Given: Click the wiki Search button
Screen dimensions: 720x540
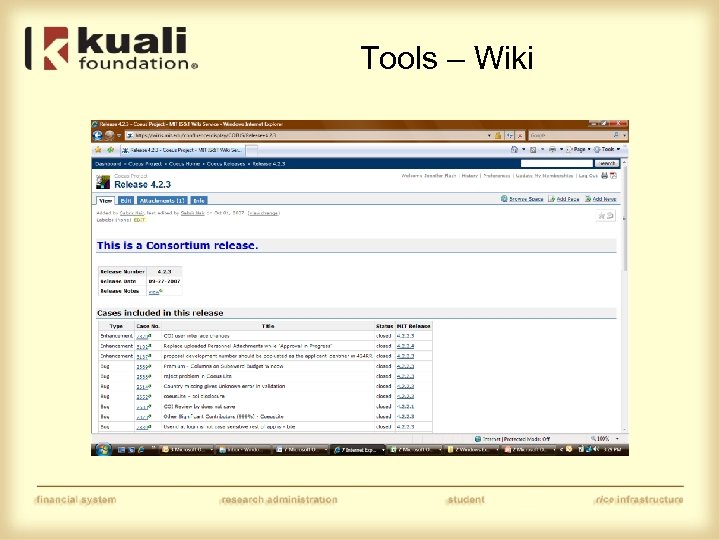Looking at the screenshot, I should tap(607, 163).
